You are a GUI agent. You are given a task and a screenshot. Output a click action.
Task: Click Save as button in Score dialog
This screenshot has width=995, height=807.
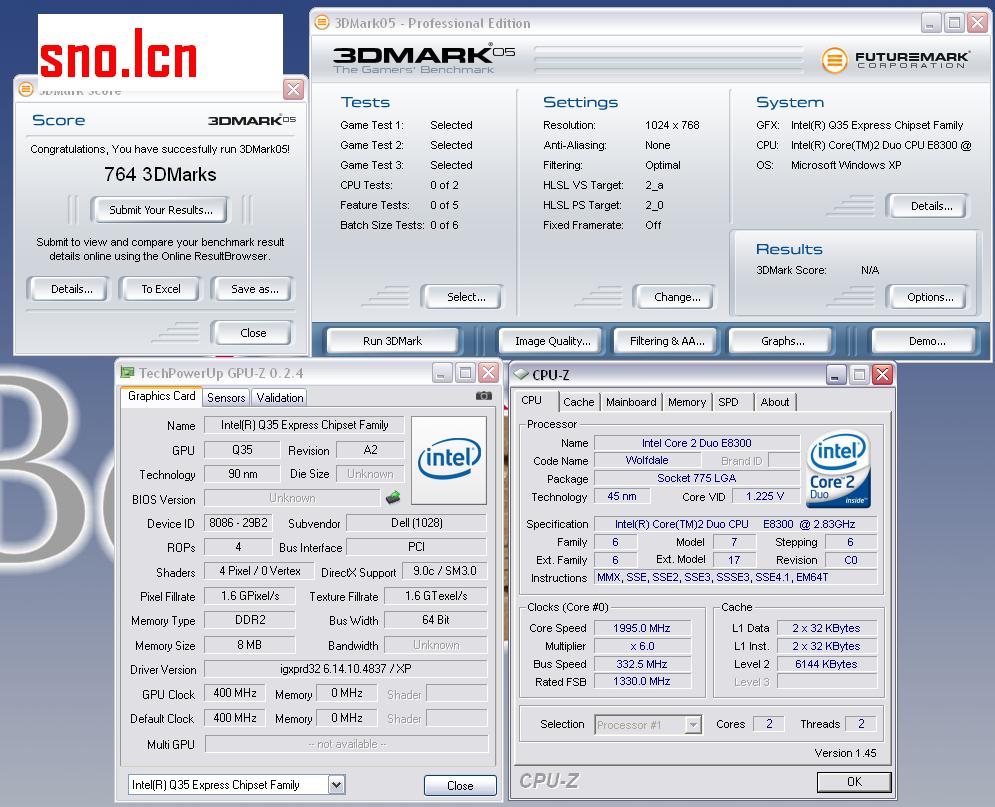click(254, 289)
